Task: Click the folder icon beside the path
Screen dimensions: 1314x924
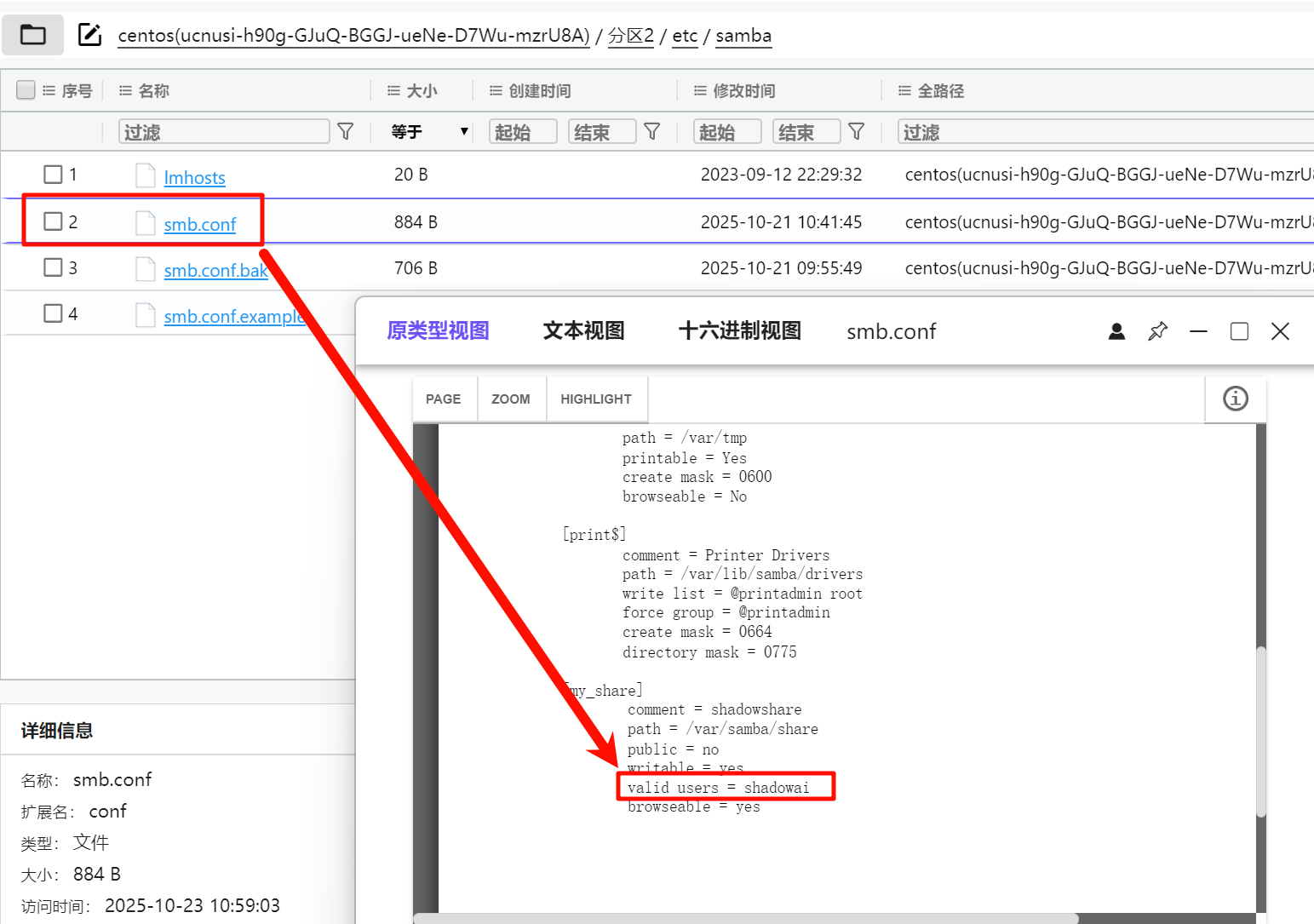Action: click(x=32, y=35)
